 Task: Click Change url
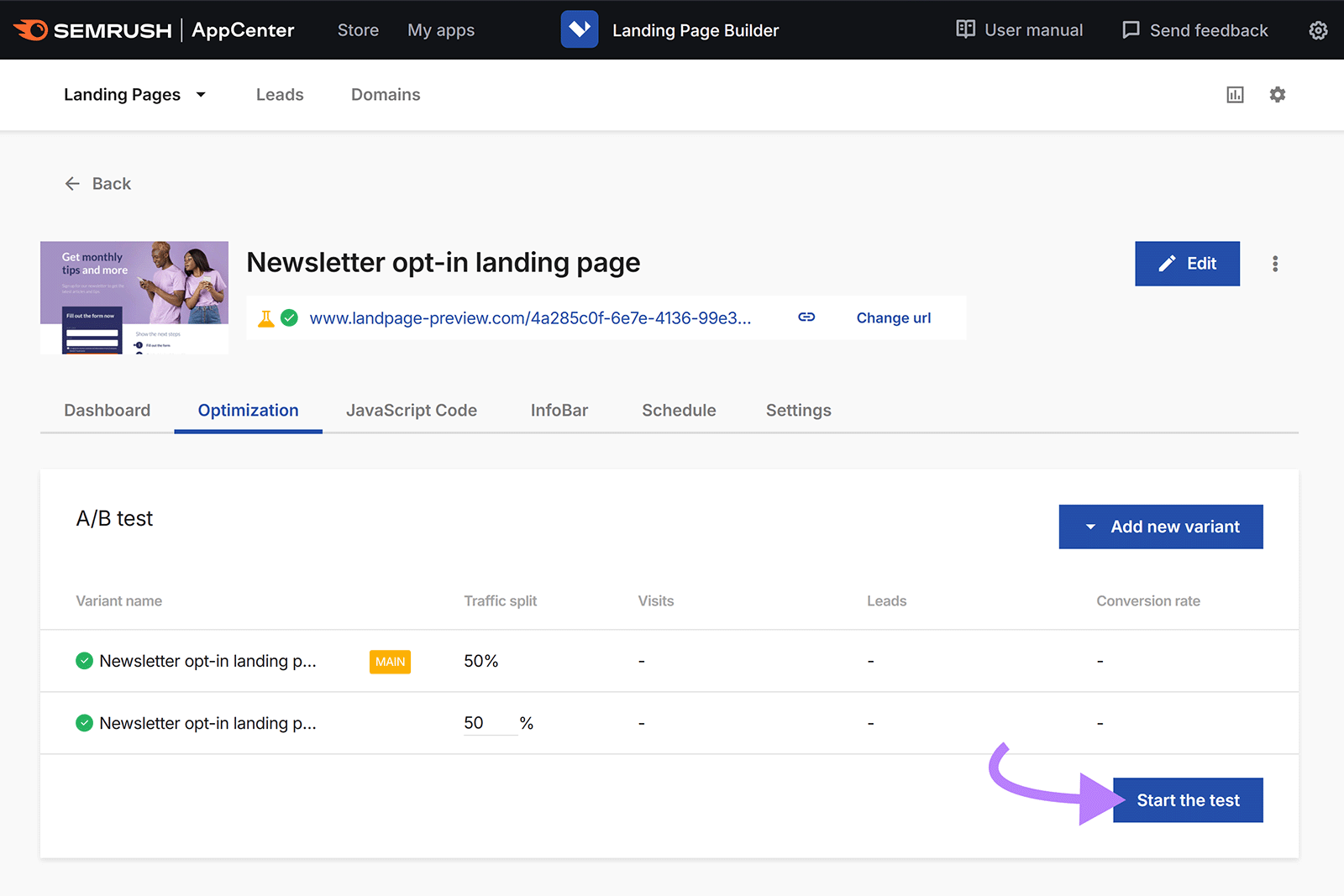[x=893, y=317]
